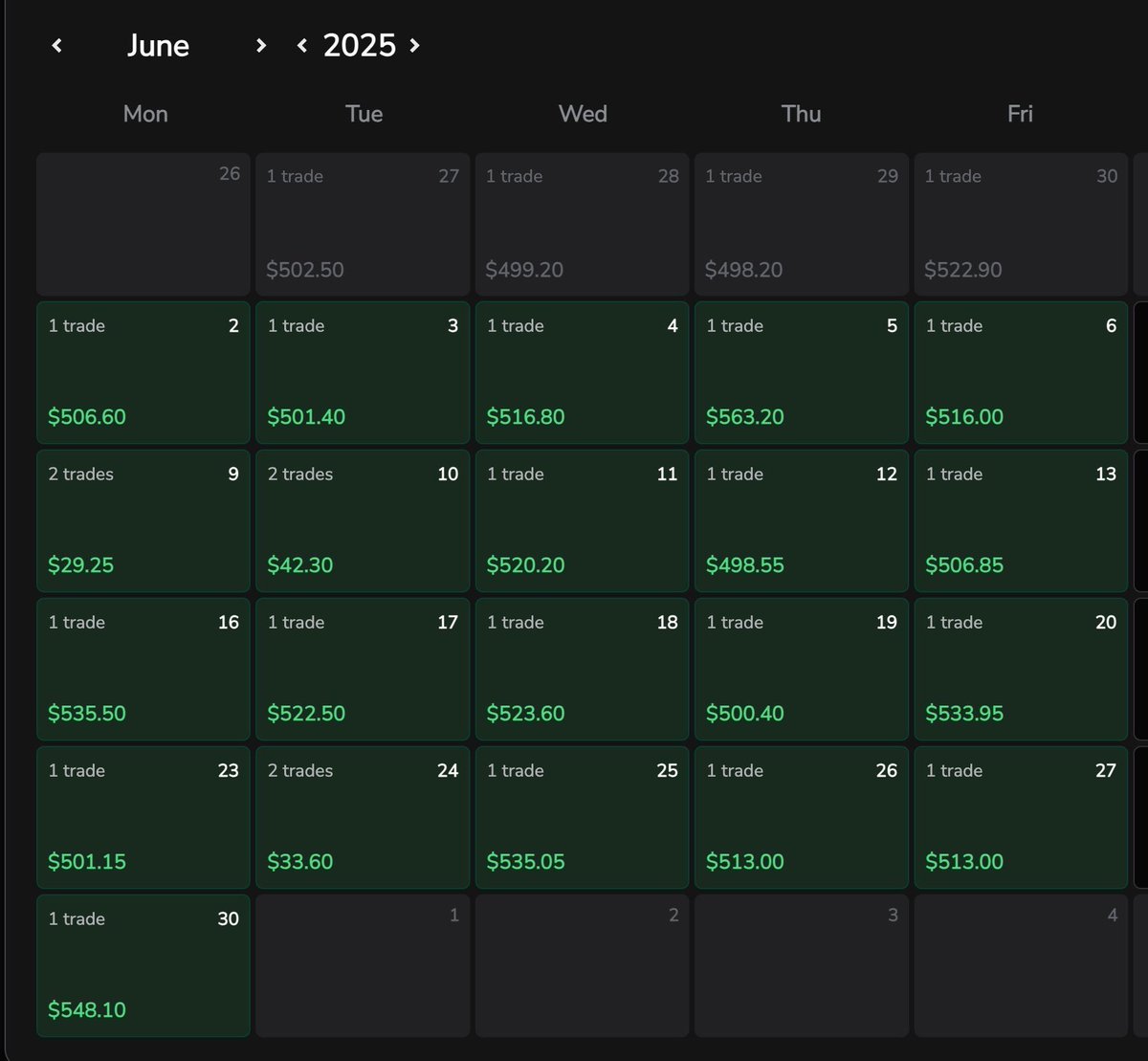
Task: Select June 26 day cell
Action: tap(802, 818)
